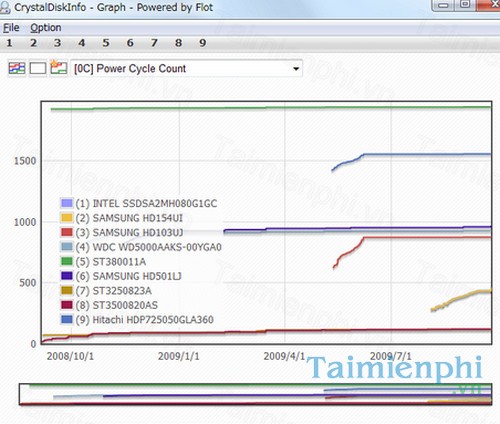Open the Power Cycle Count attribute dropdown

pos(187,69)
